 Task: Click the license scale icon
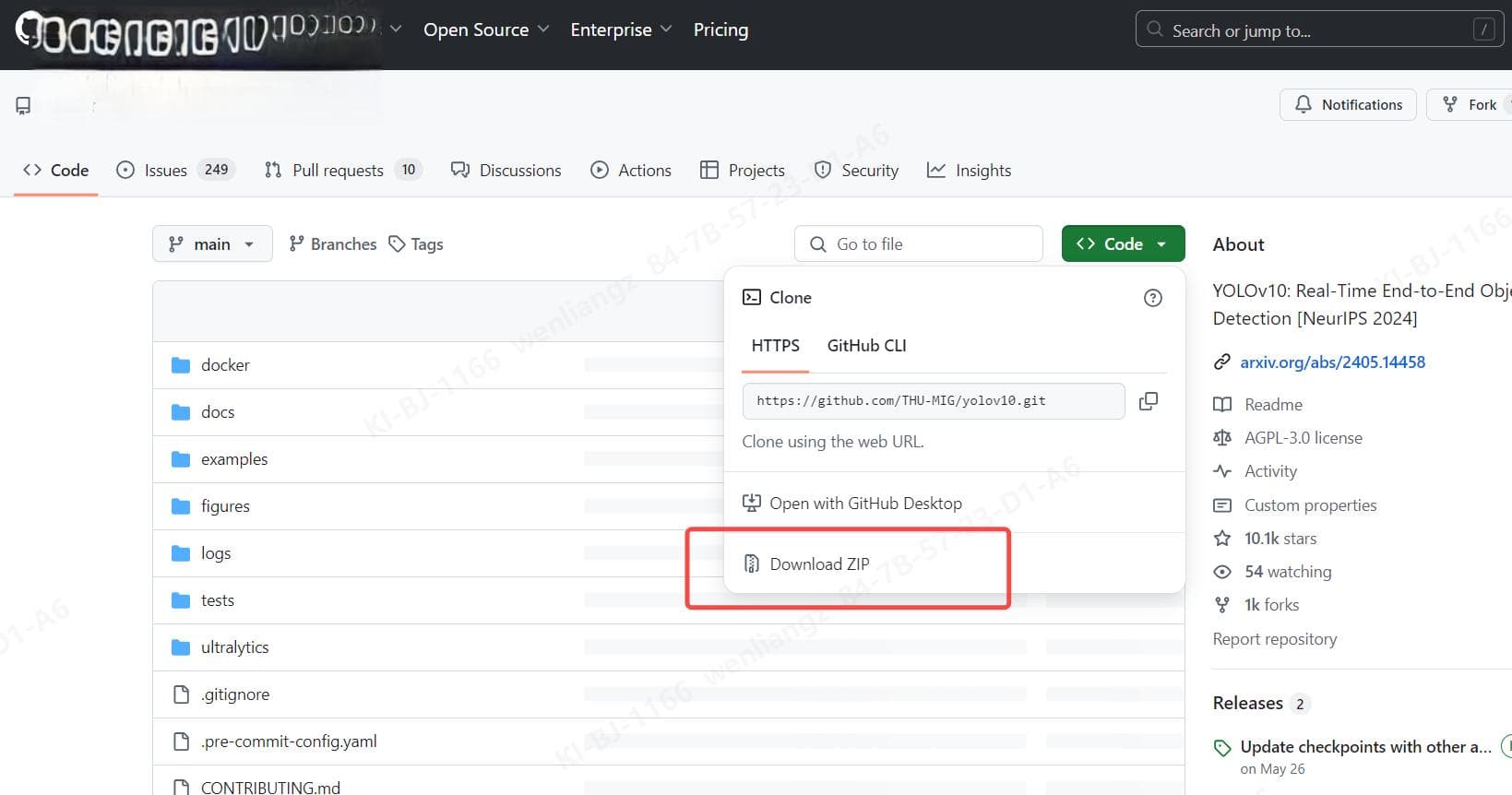[x=1222, y=438]
